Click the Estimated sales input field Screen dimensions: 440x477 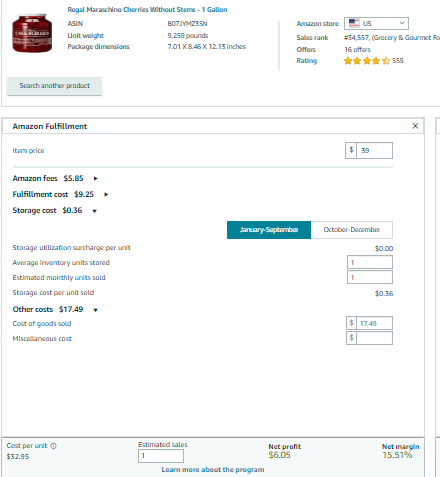pos(161,456)
